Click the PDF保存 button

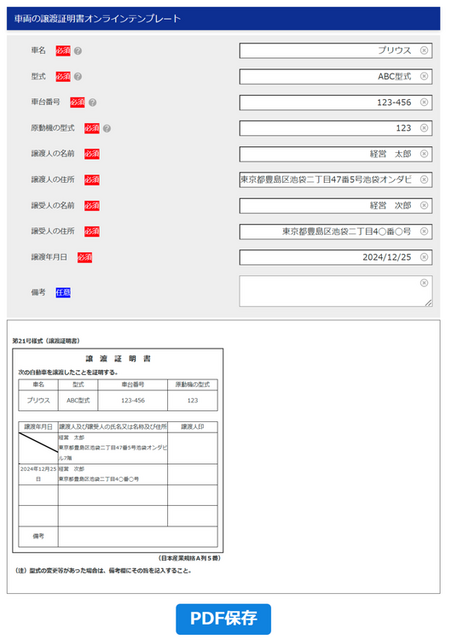223,619
